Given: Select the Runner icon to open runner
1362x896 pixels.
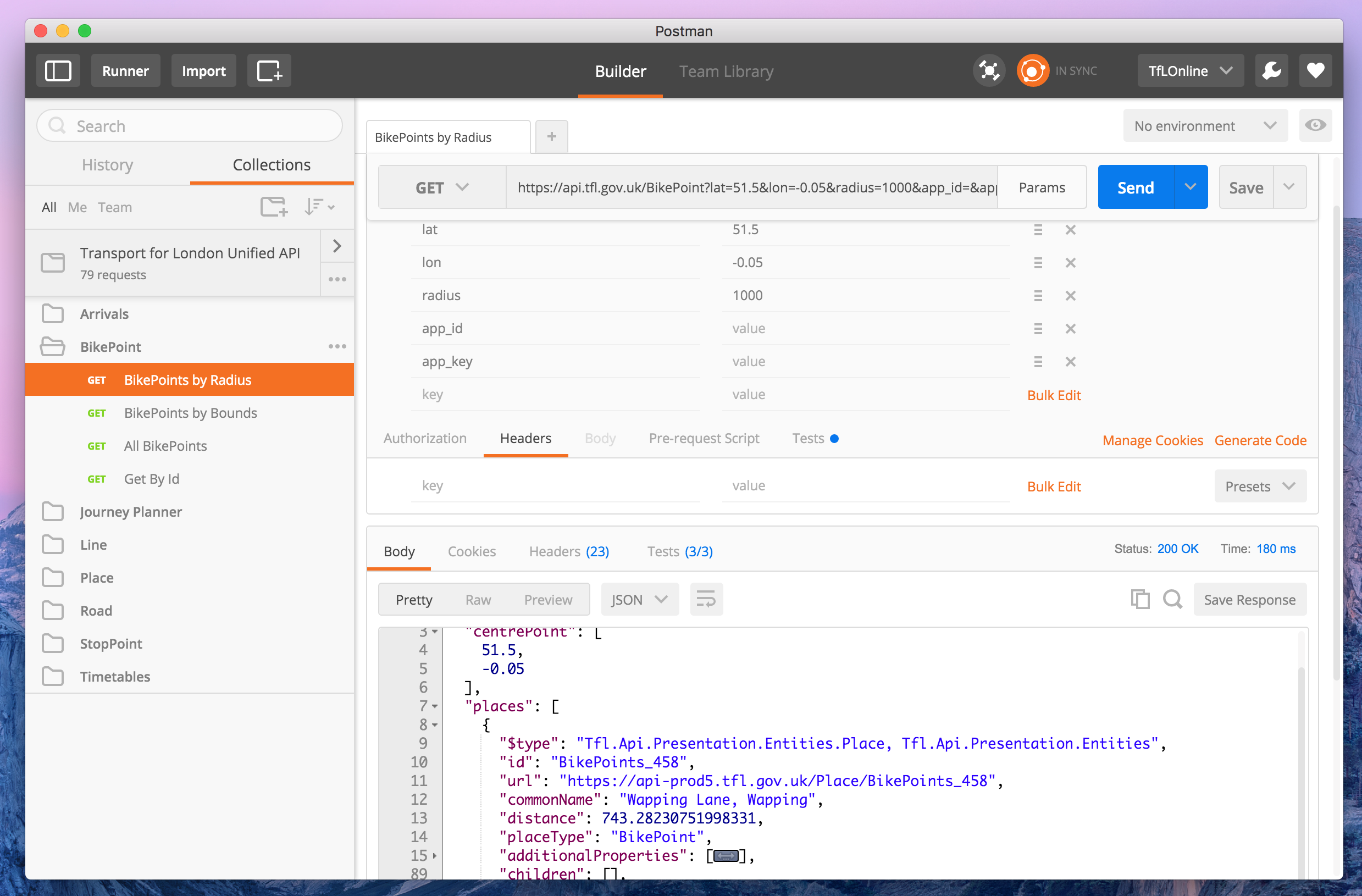Looking at the screenshot, I should pos(124,70).
